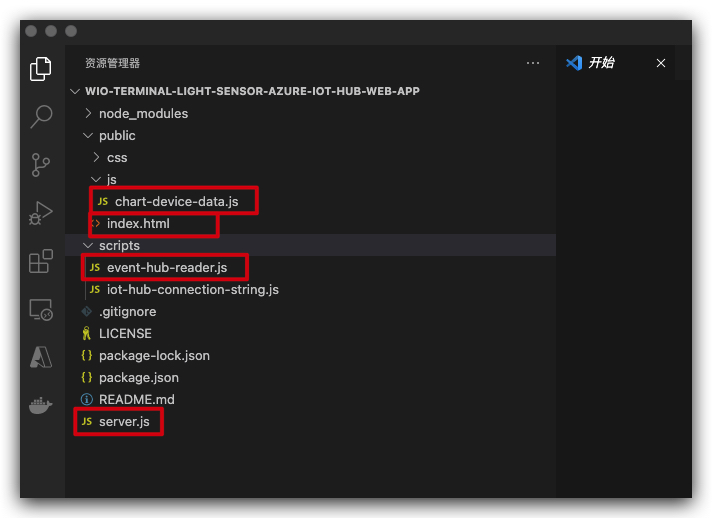The image size is (712, 518).
Task: Click the JS icon beside chart-device-data.js
Action: pos(103,201)
